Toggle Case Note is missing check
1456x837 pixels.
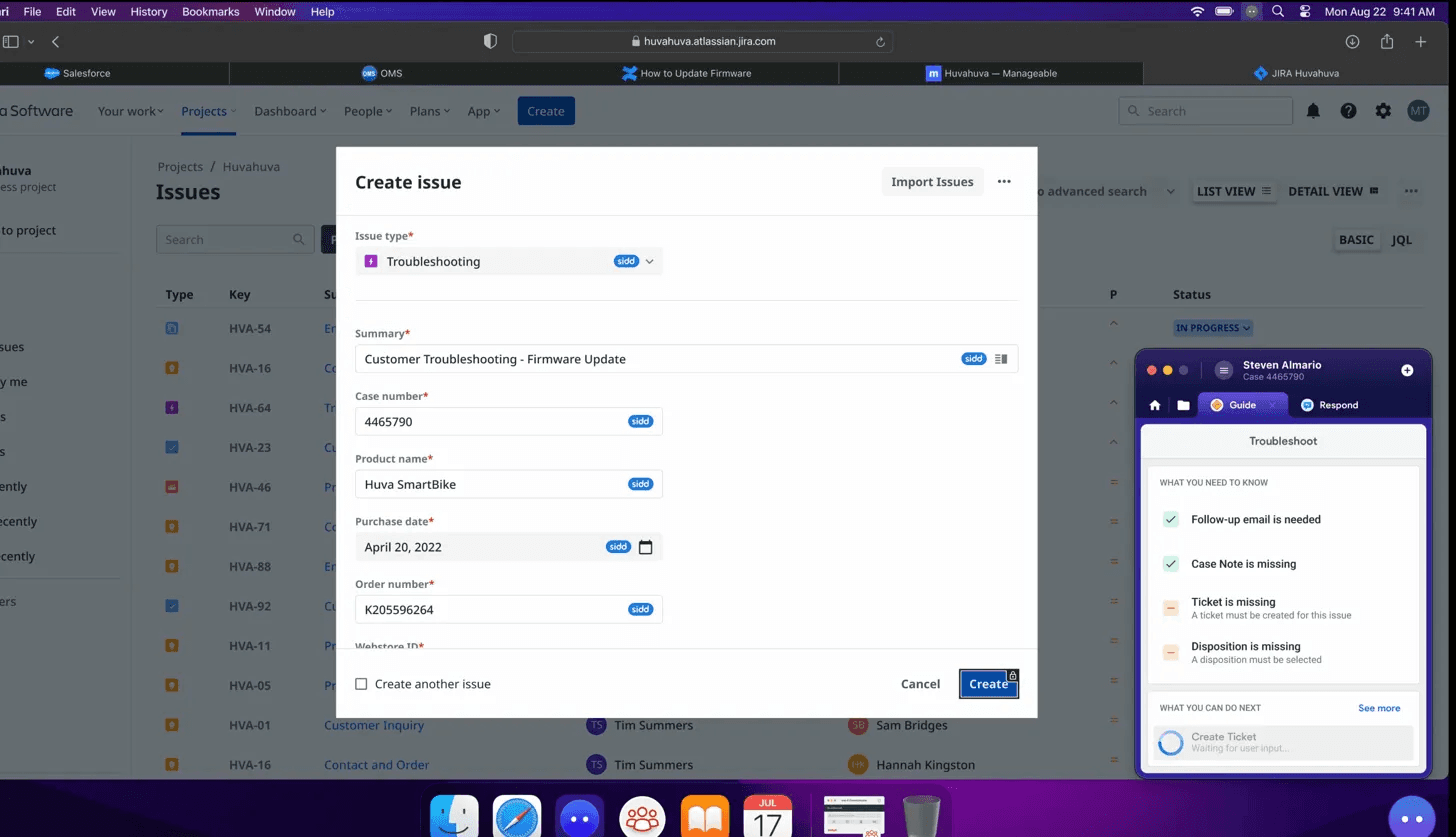(1171, 564)
